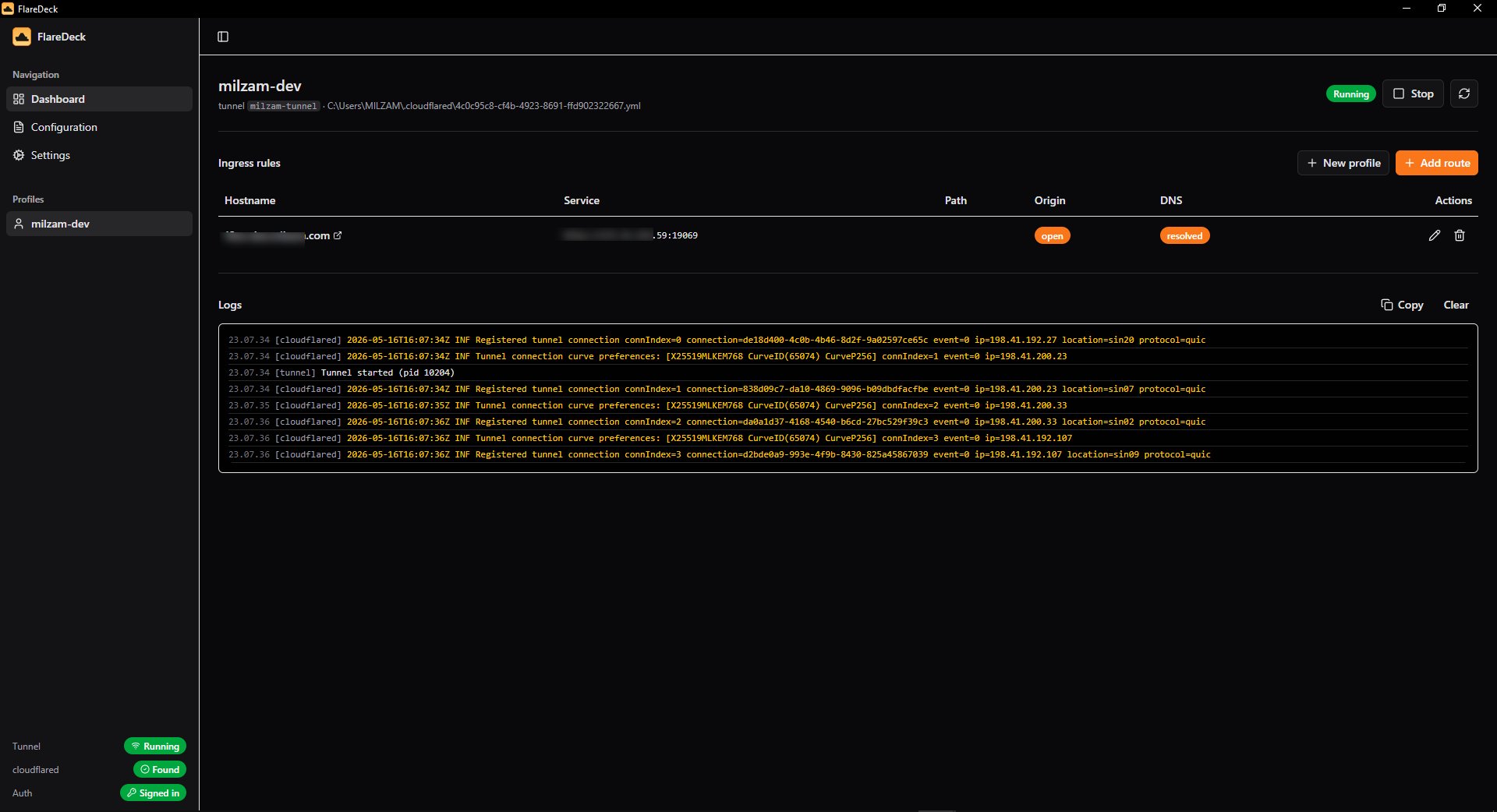Click the Logs heading
This screenshot has width=1497, height=812.
tap(230, 305)
